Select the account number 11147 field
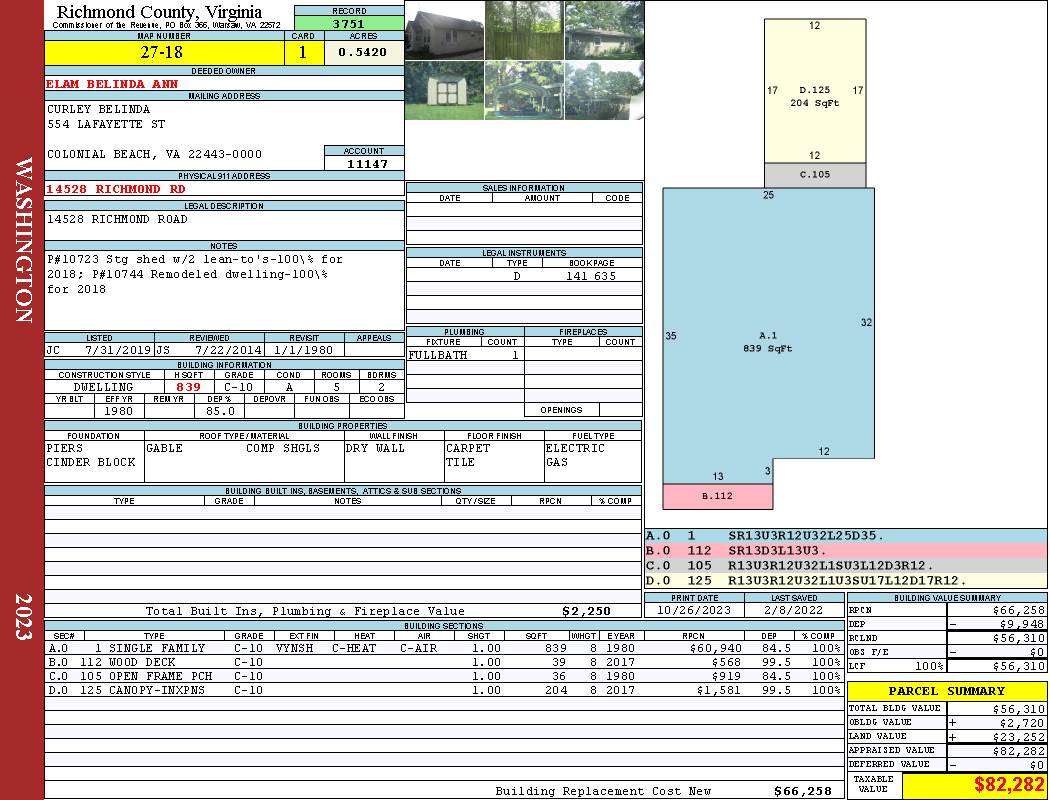Screen dimensions: 1050x800 tap(364, 164)
